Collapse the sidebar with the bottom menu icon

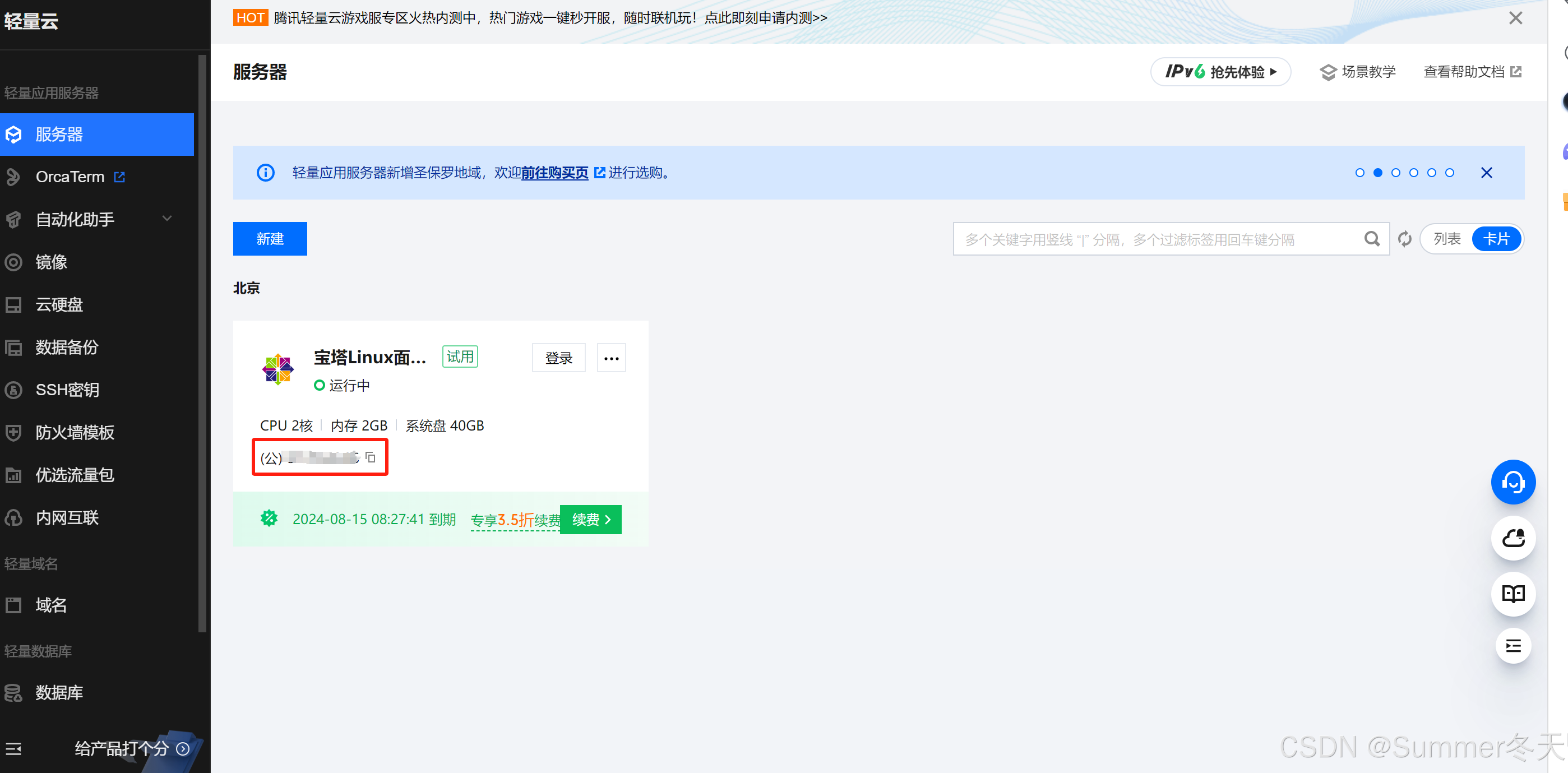click(13, 749)
